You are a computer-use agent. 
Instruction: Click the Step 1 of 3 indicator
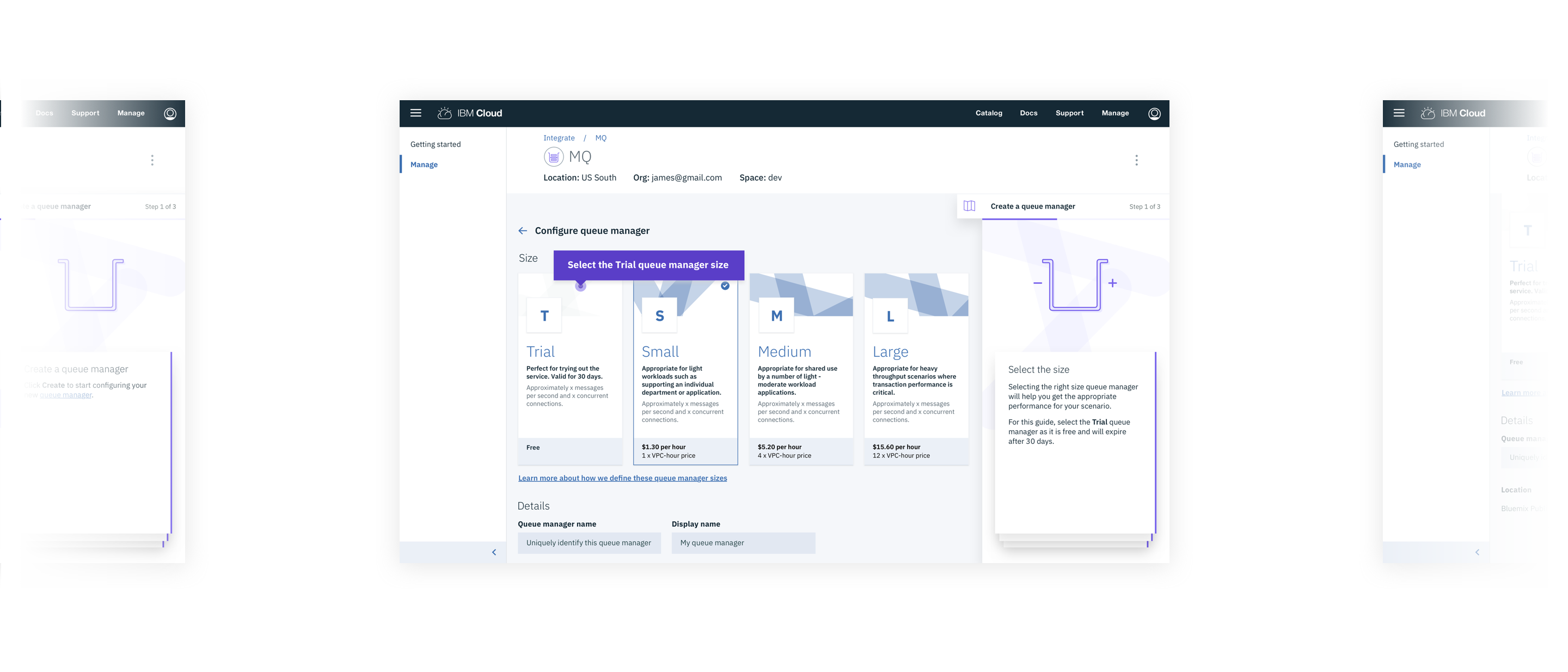click(1144, 207)
